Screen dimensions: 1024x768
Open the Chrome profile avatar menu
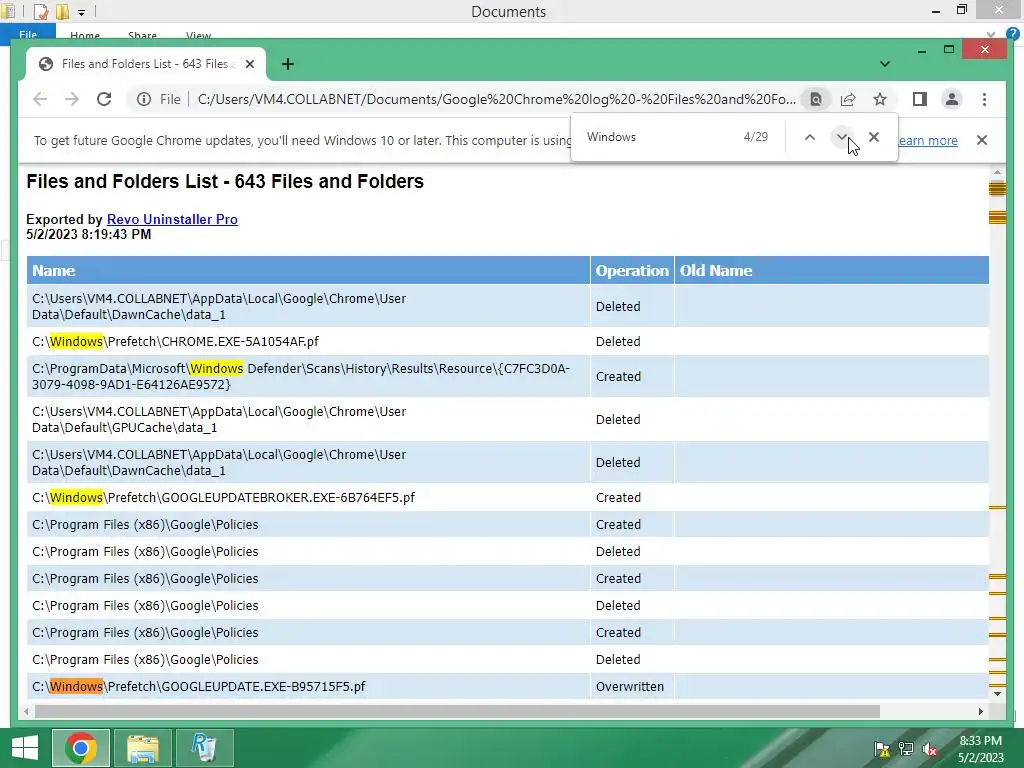[952, 99]
